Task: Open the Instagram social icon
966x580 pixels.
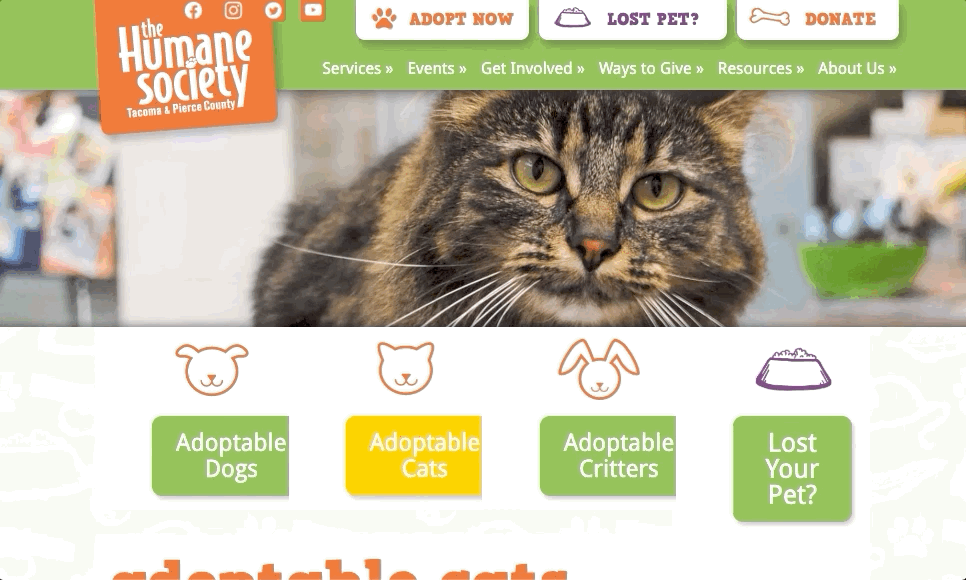Action: pyautogui.click(x=233, y=10)
